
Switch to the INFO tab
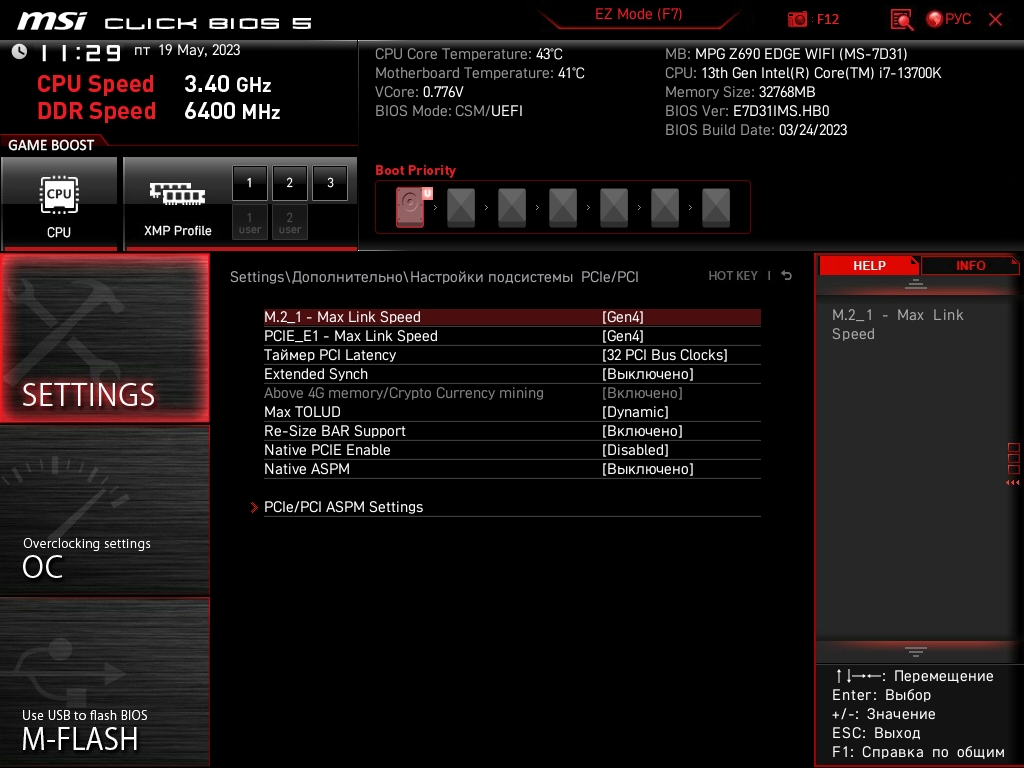tap(970, 266)
